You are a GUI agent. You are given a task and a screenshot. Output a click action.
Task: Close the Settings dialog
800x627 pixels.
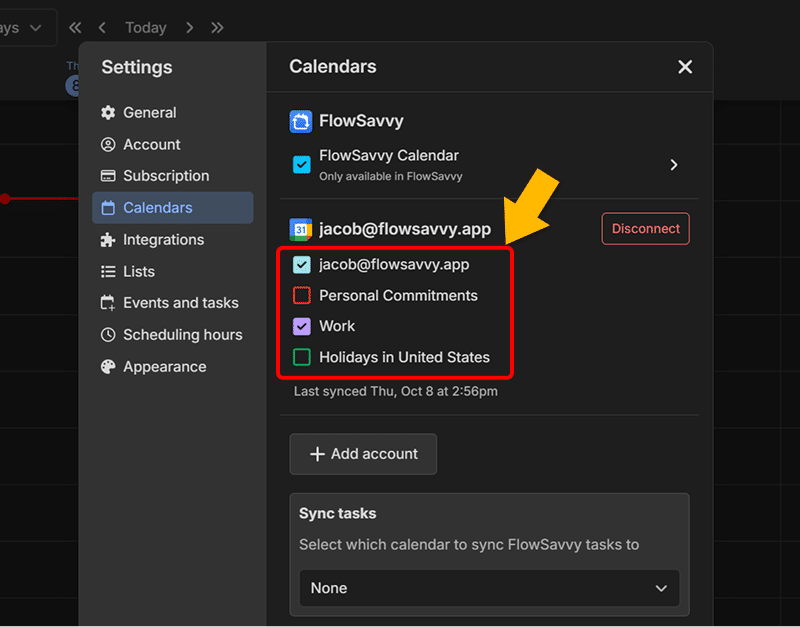coord(685,67)
